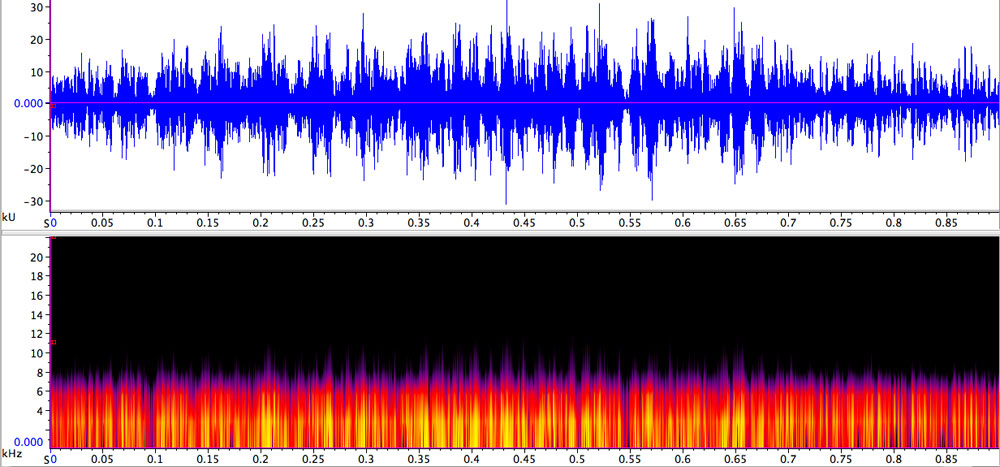Click the -20 label on amplitude axis
This screenshot has width=1000, height=467.
pyautogui.click(x=33, y=168)
